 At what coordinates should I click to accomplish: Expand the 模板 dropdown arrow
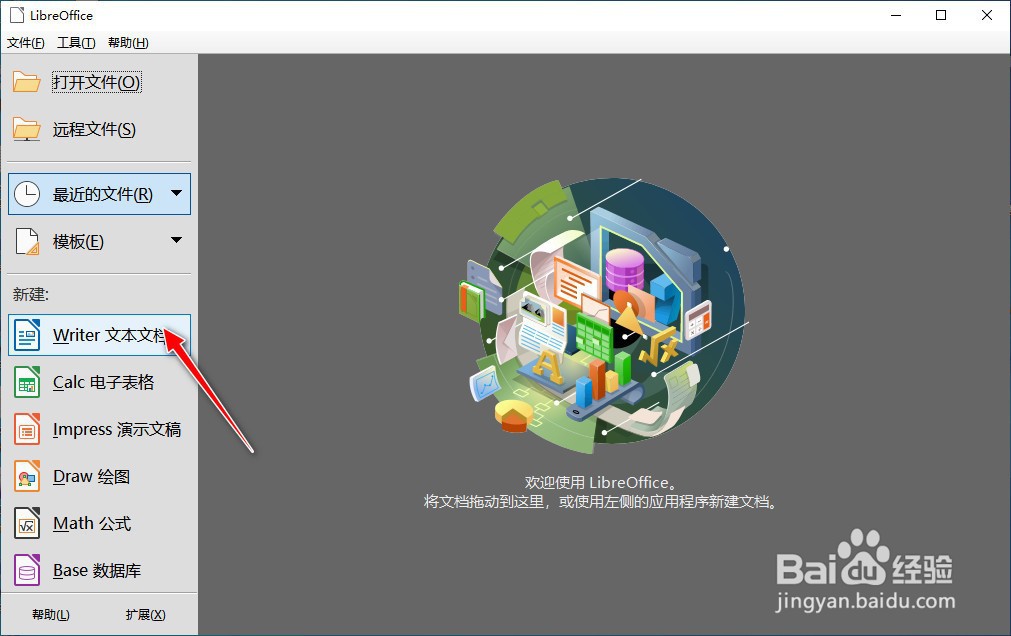coord(176,240)
